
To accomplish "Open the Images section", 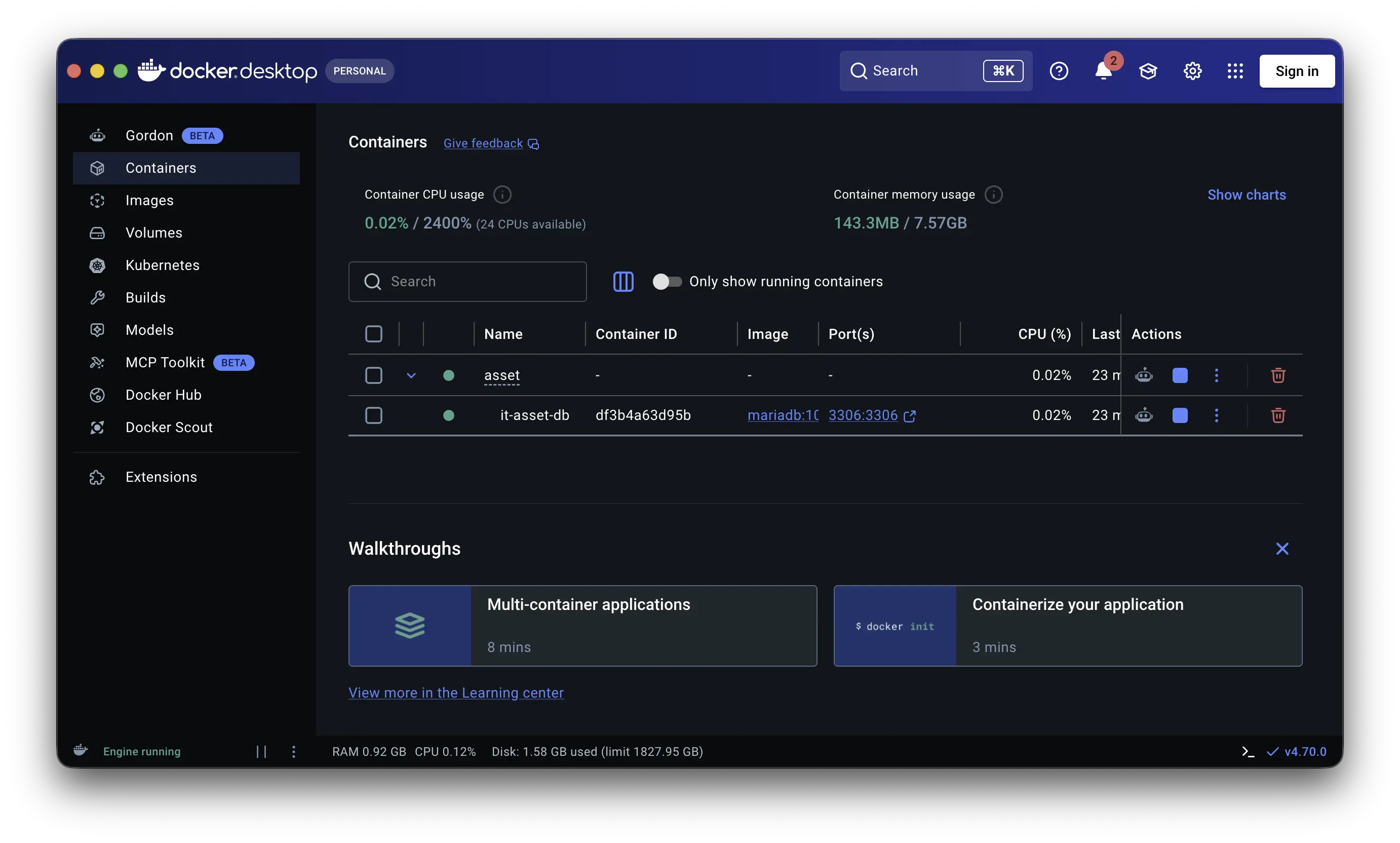I will pos(149,200).
